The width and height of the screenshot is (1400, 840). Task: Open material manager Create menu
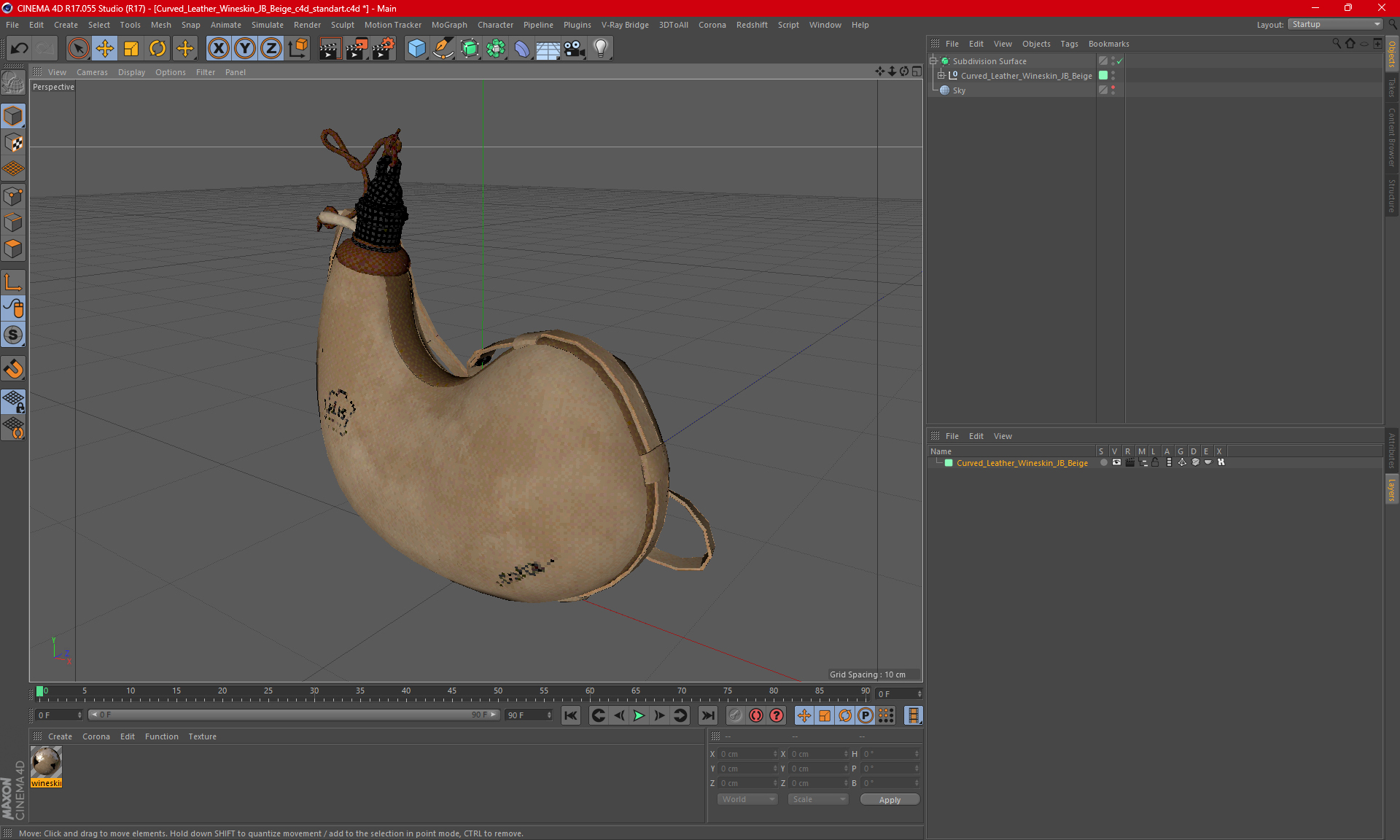coord(60,736)
